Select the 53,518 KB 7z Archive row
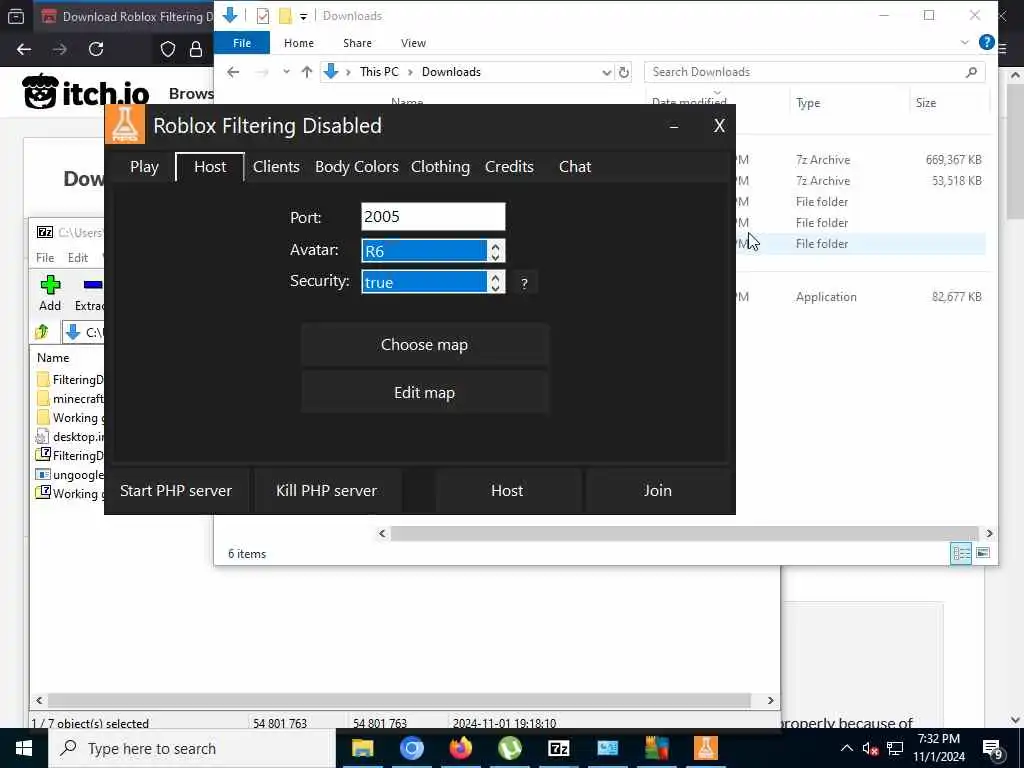 point(860,180)
